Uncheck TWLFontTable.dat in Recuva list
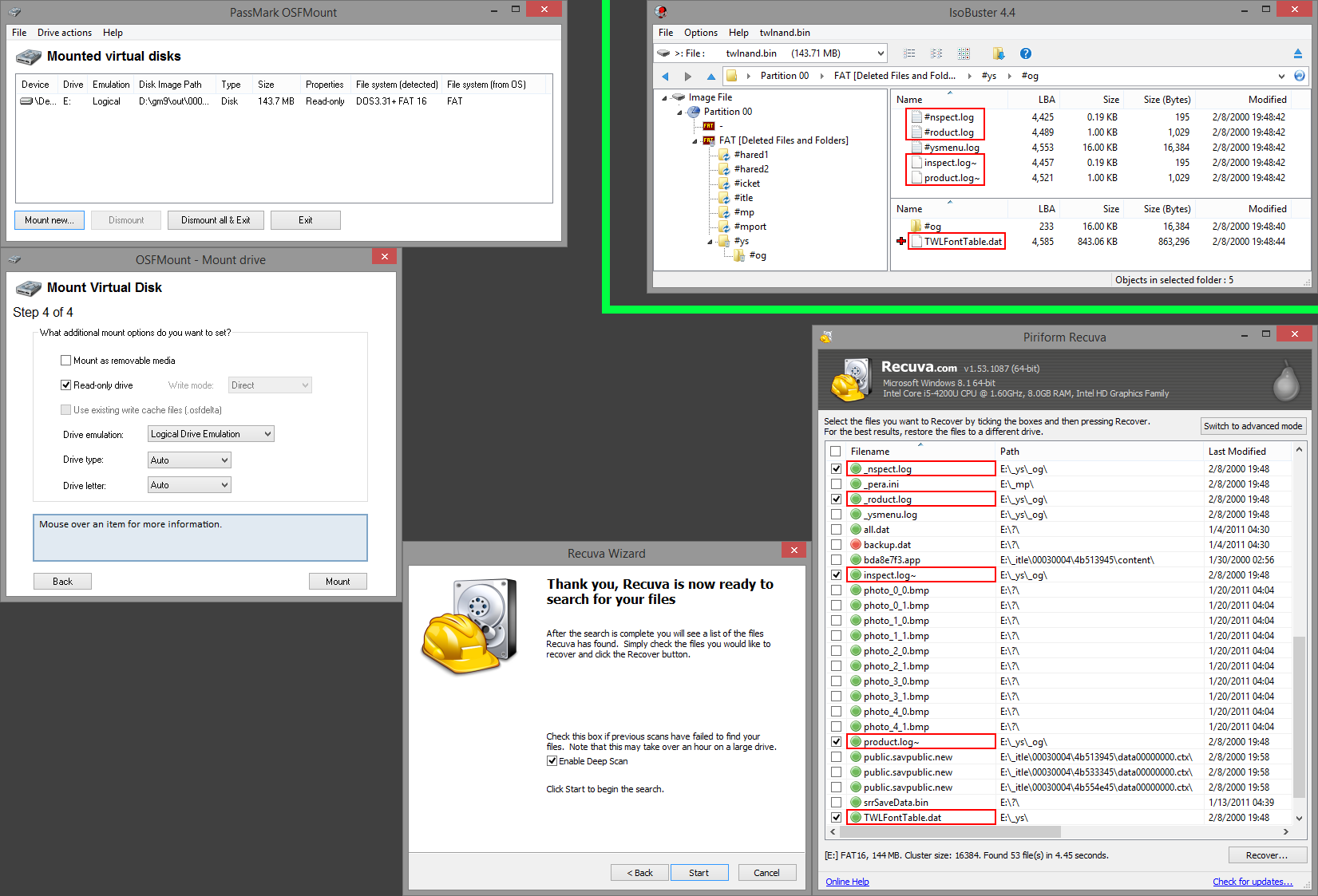 [x=836, y=818]
